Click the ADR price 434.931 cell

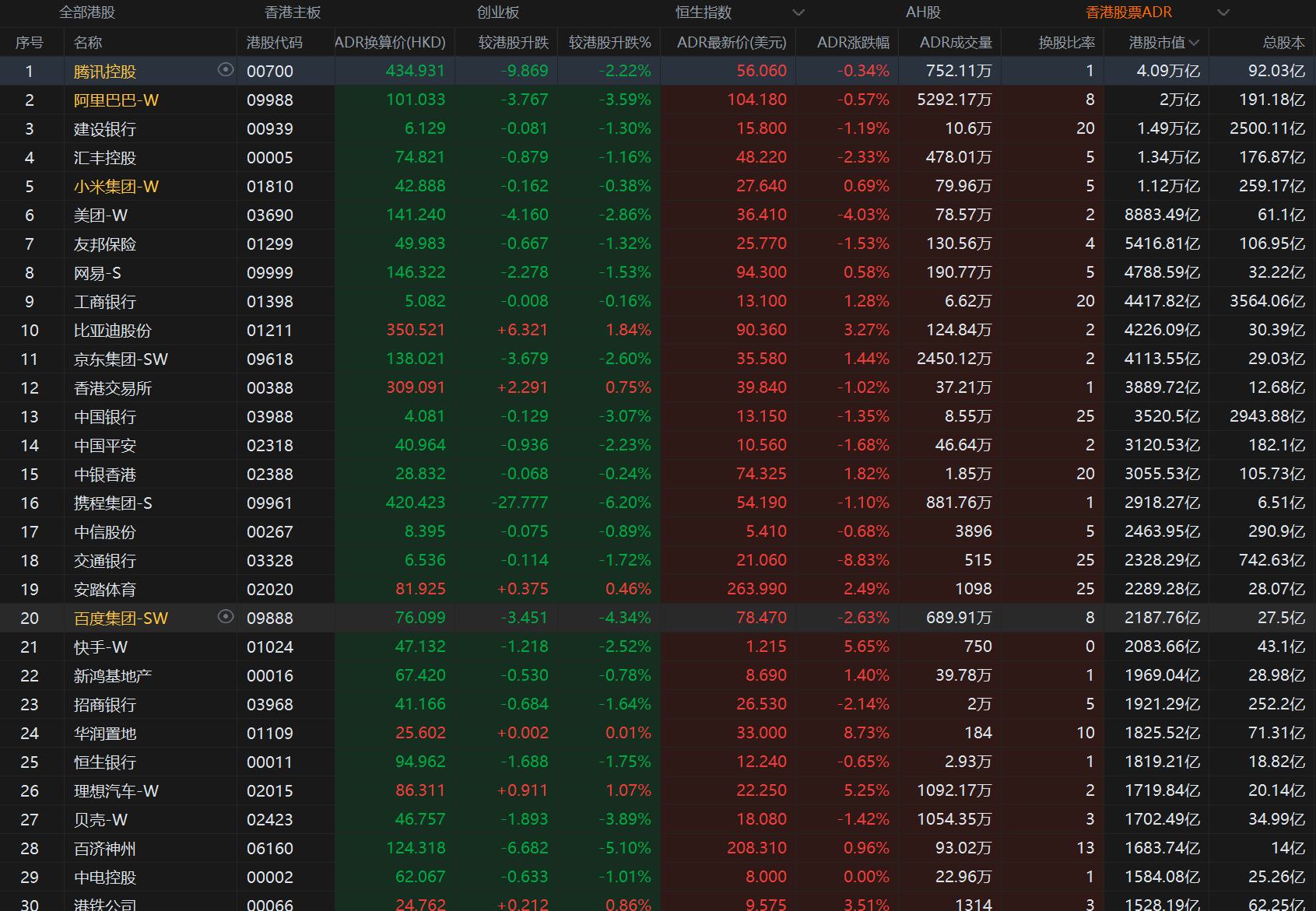coord(416,71)
